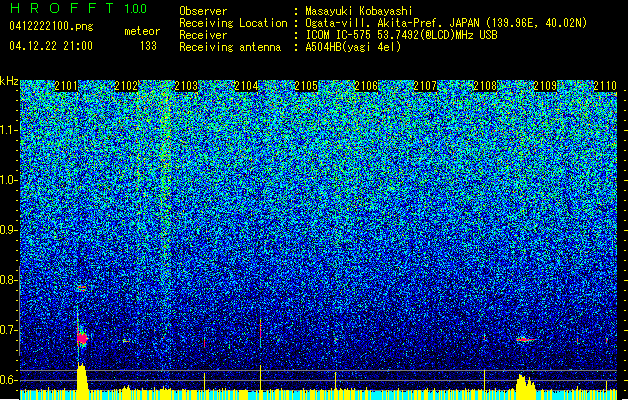
Task: Click the 'Observer' field label
Action: [203, 11]
